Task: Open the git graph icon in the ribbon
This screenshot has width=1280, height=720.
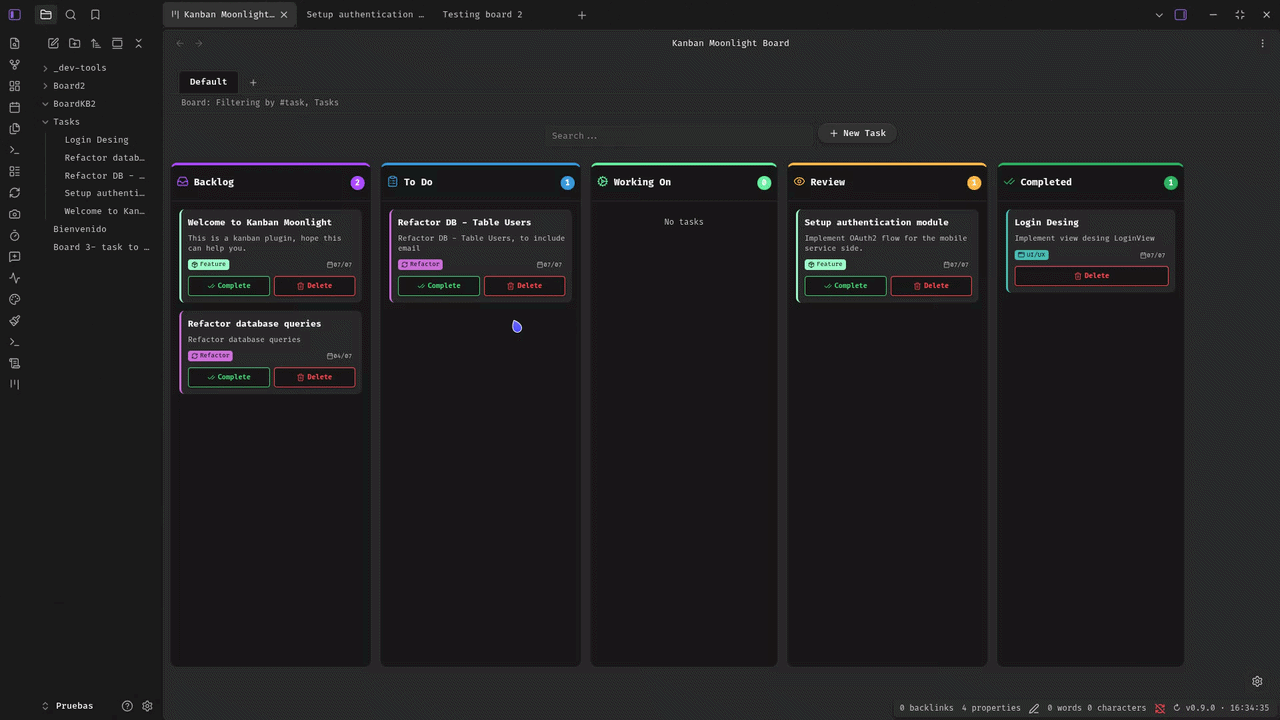Action: tap(14, 65)
